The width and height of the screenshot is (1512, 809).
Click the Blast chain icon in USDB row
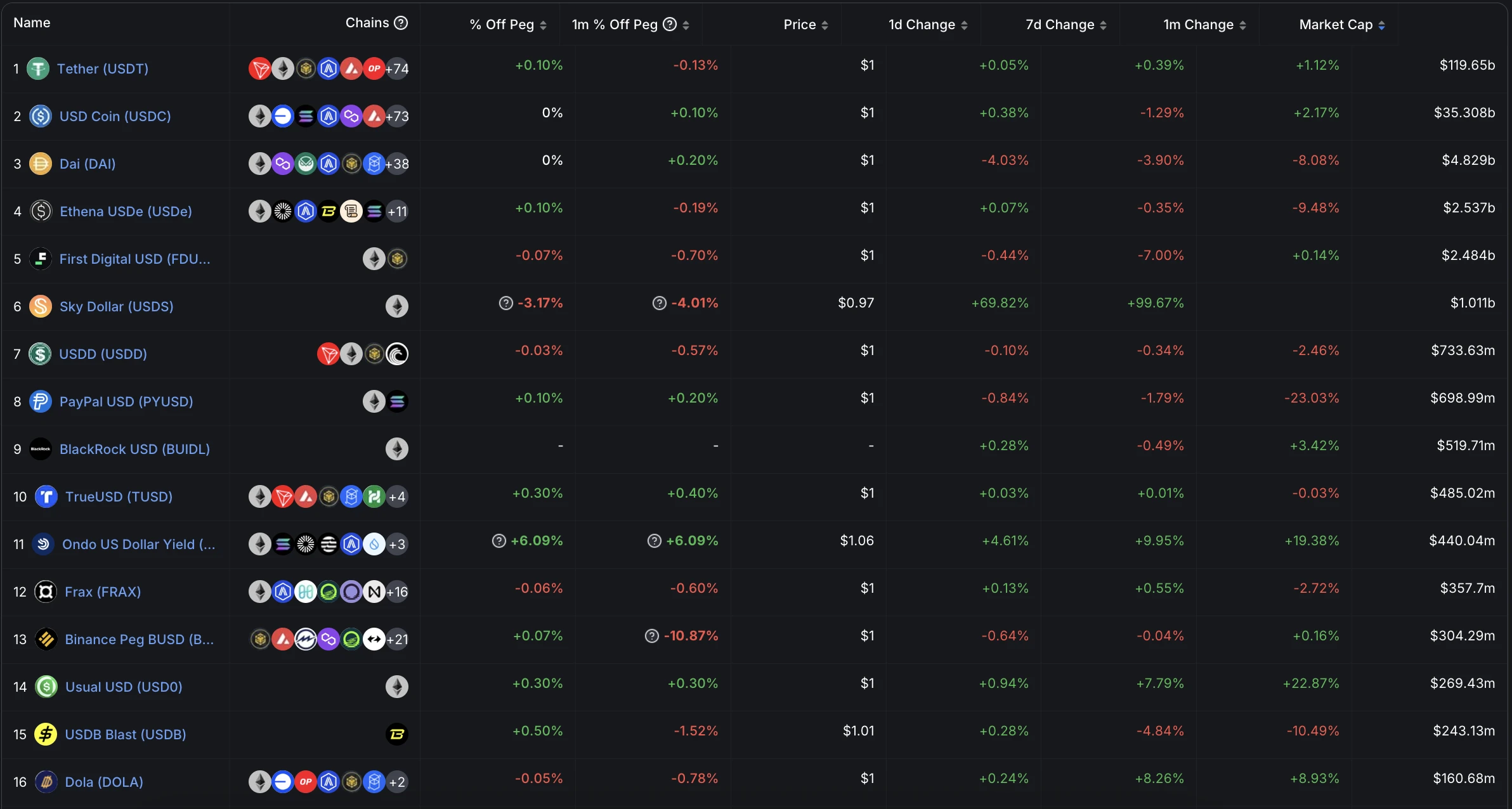(397, 734)
